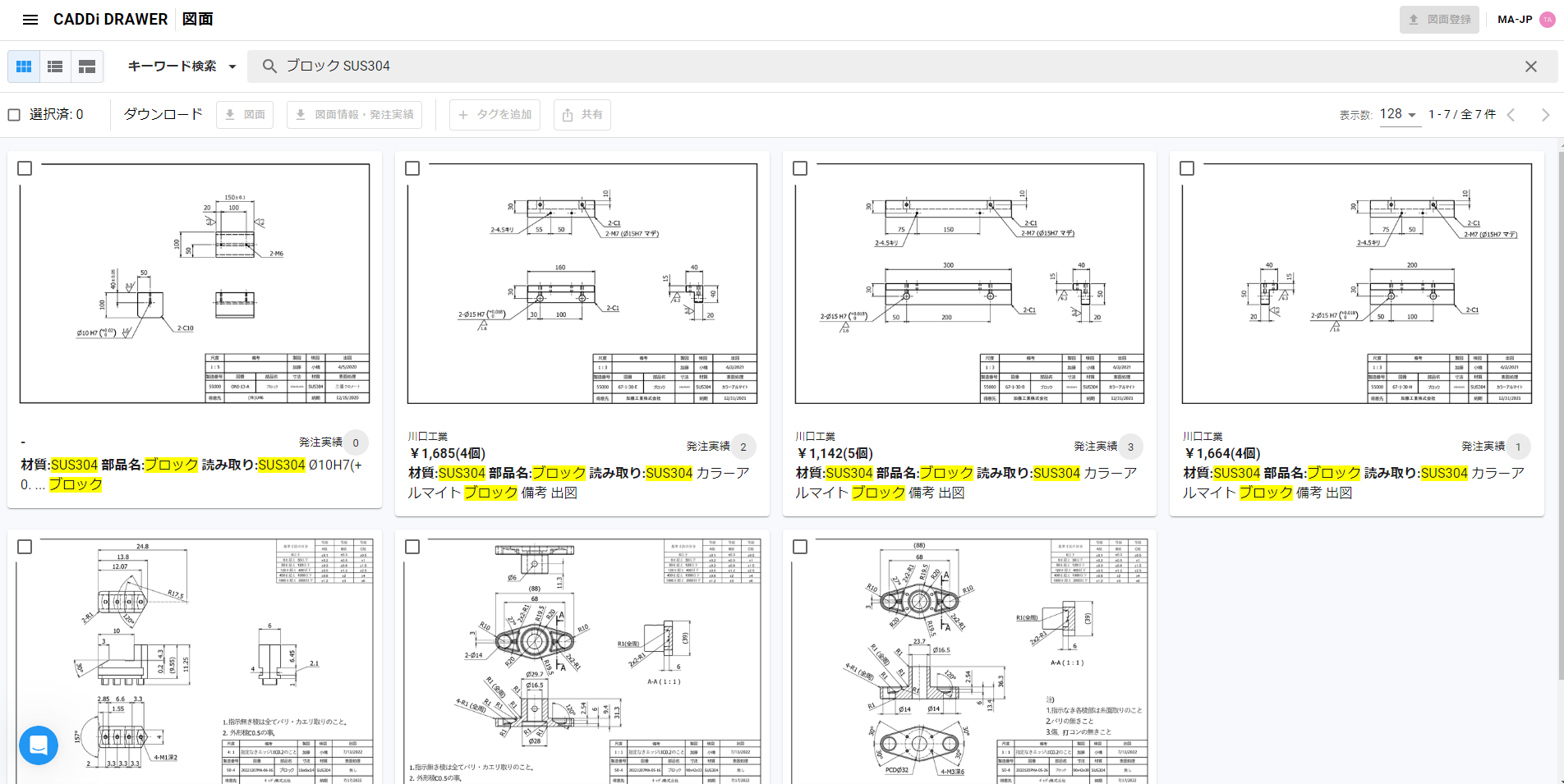This screenshot has height=784, width=1564.
Task: Switch to compact card view
Action: click(86, 66)
